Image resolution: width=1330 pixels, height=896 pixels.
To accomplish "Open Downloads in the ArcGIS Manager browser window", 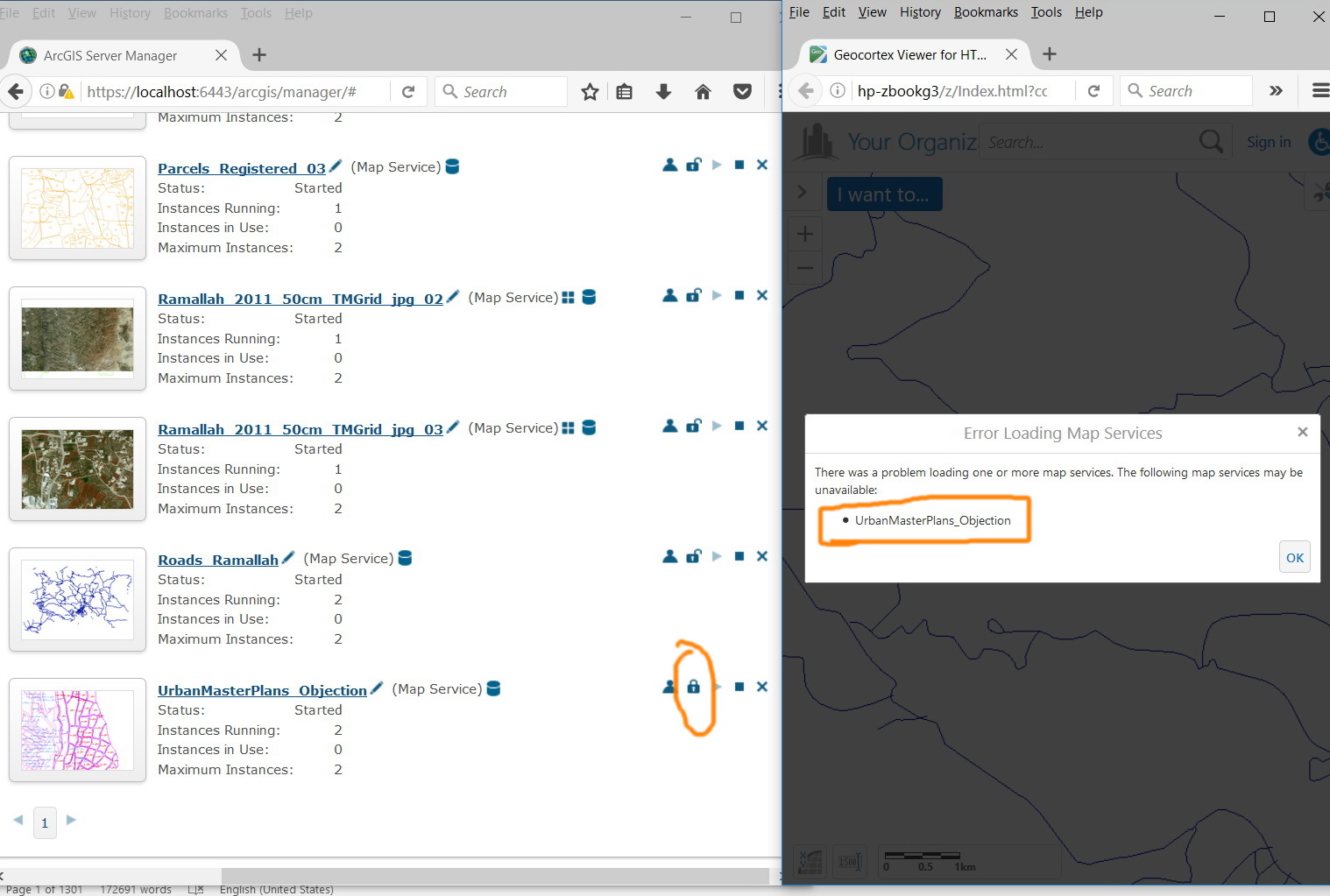I will [x=664, y=92].
